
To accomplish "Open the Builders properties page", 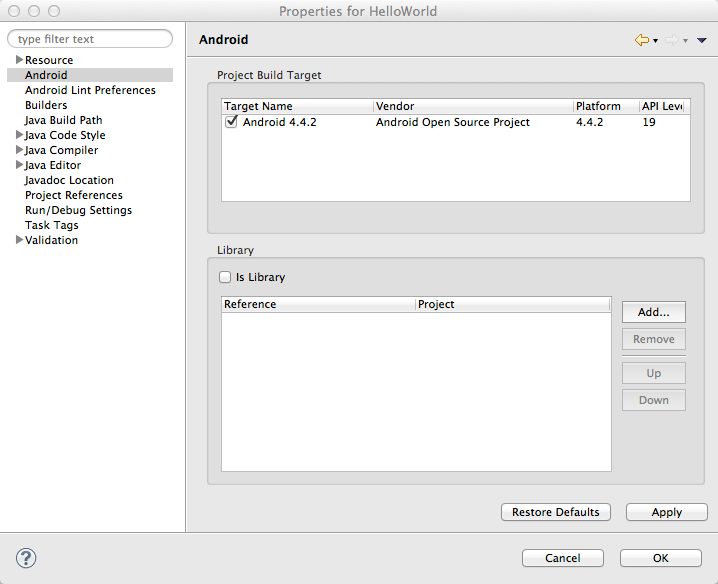I will (x=46, y=105).
